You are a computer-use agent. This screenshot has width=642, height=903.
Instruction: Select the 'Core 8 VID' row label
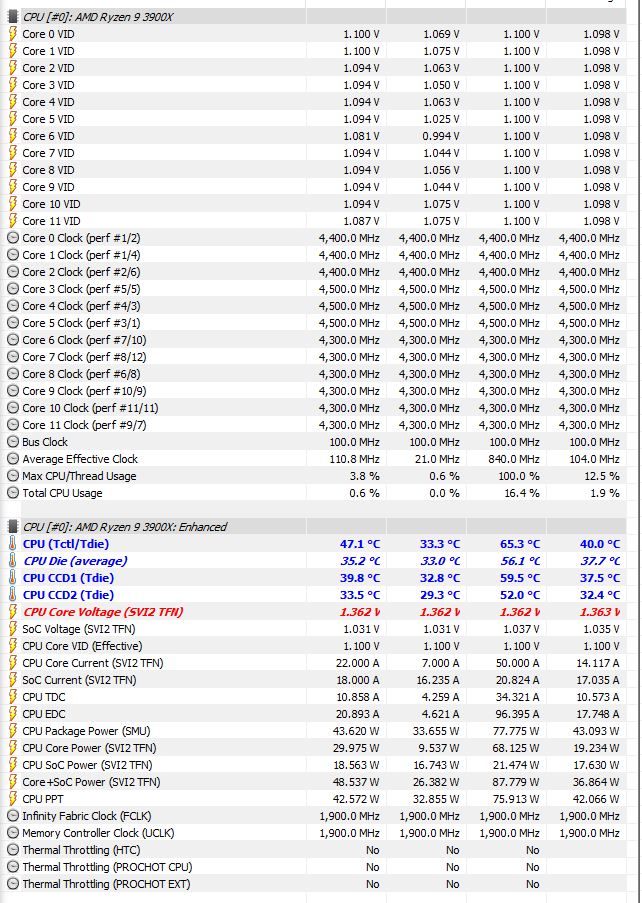click(48, 170)
